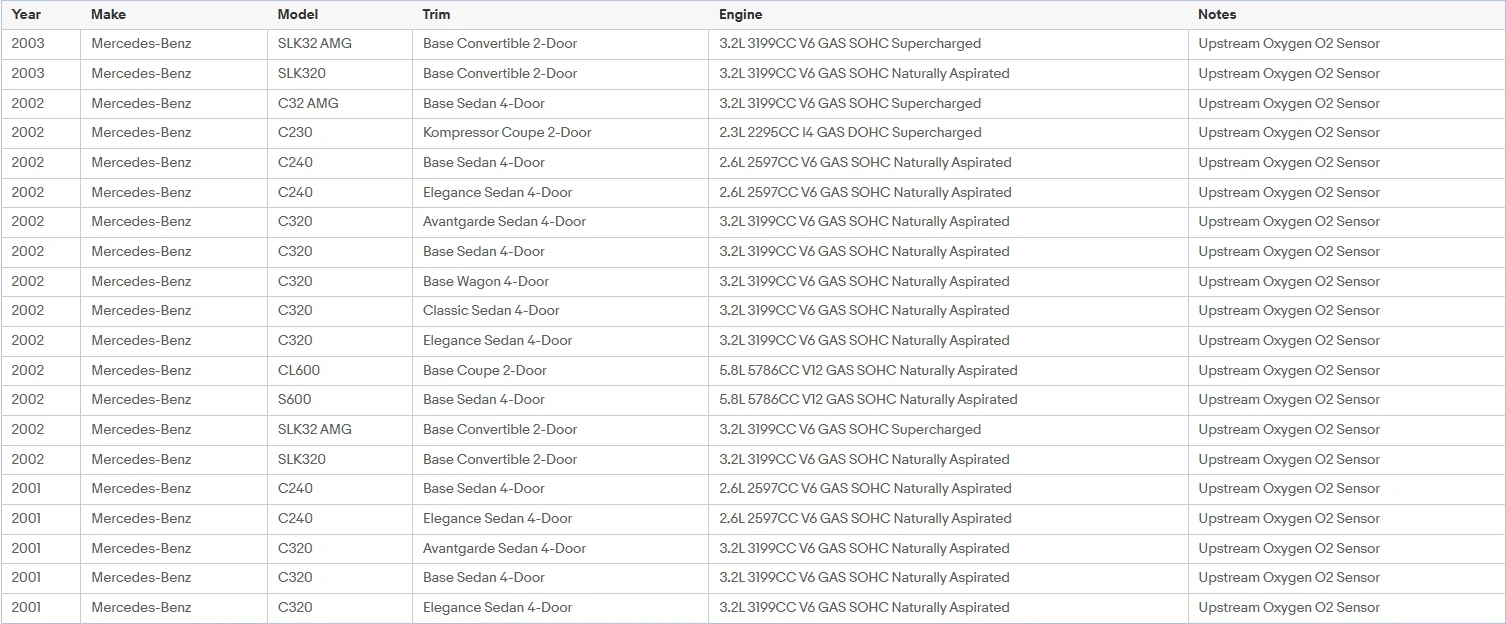Click the 2.6L engine cell for 2002 C240 Base
The width and height of the screenshot is (1506, 624).
pyautogui.click(x=865, y=162)
